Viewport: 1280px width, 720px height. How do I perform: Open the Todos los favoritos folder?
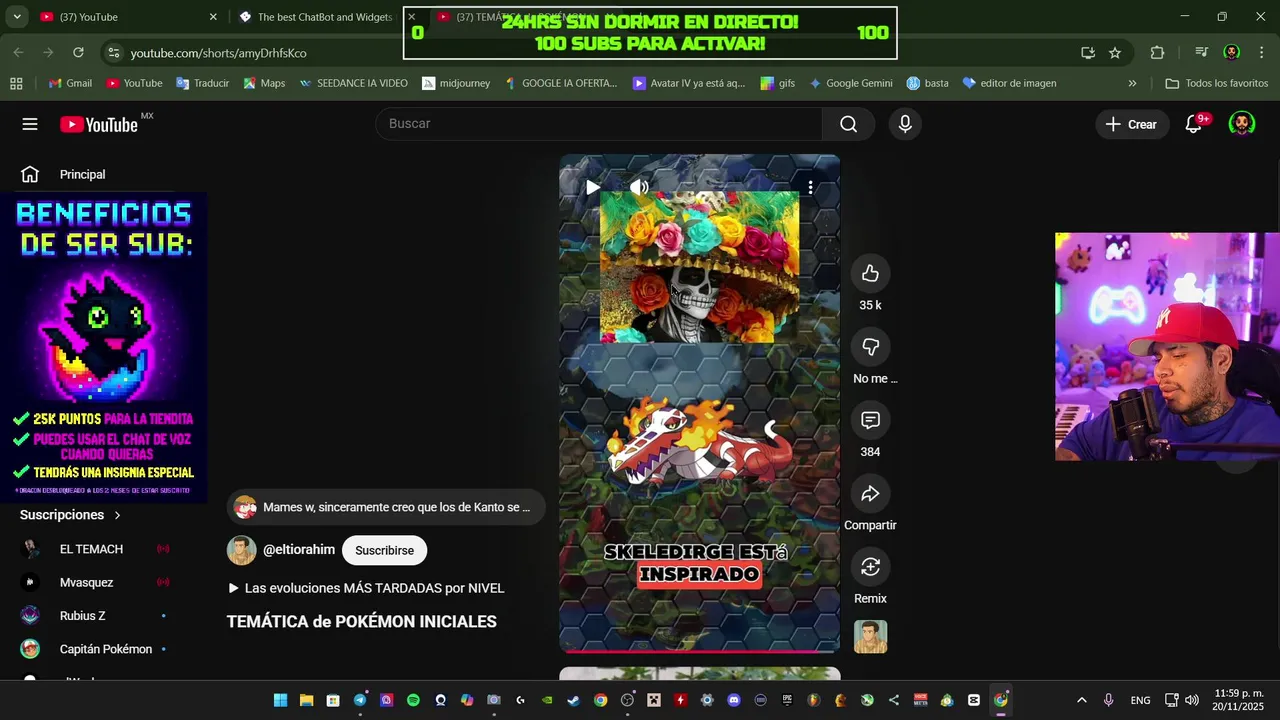pyautogui.click(x=1216, y=84)
